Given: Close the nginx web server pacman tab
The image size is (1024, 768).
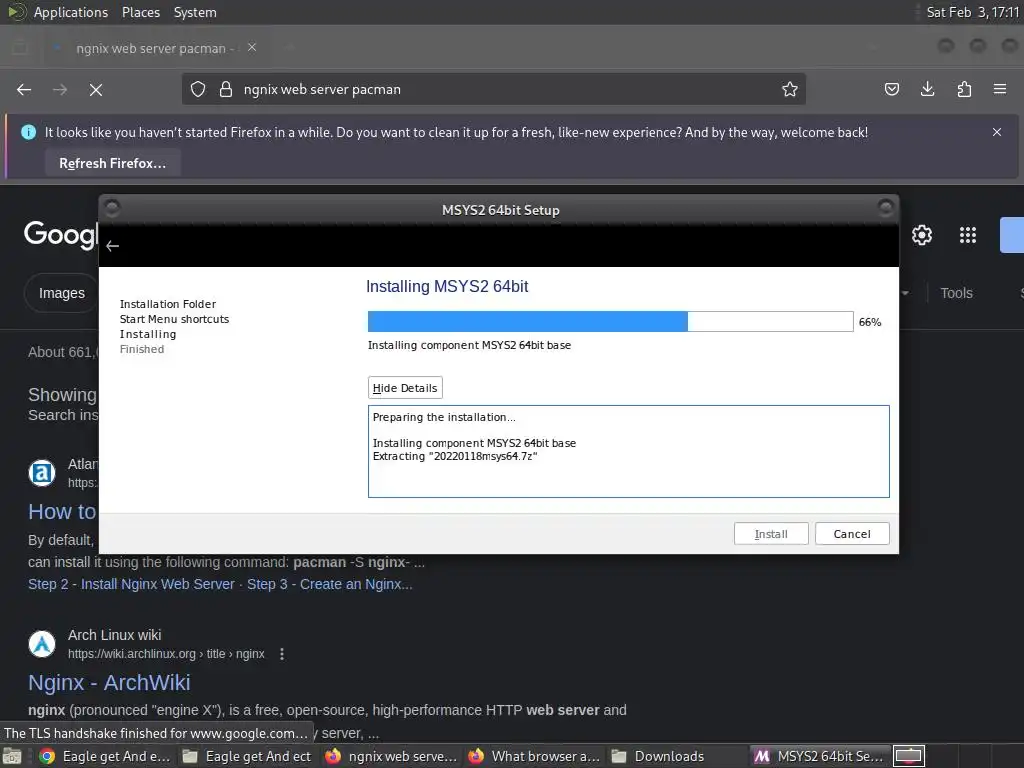Looking at the screenshot, I should click(x=252, y=48).
